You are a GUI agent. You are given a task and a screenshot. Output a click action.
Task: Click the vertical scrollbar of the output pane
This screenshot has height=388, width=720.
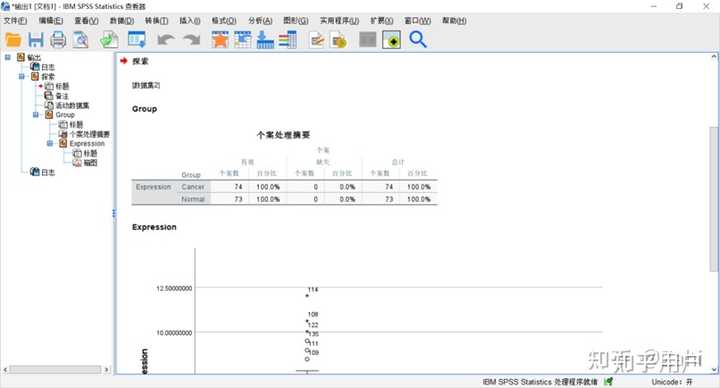pyautogui.click(x=714, y=198)
